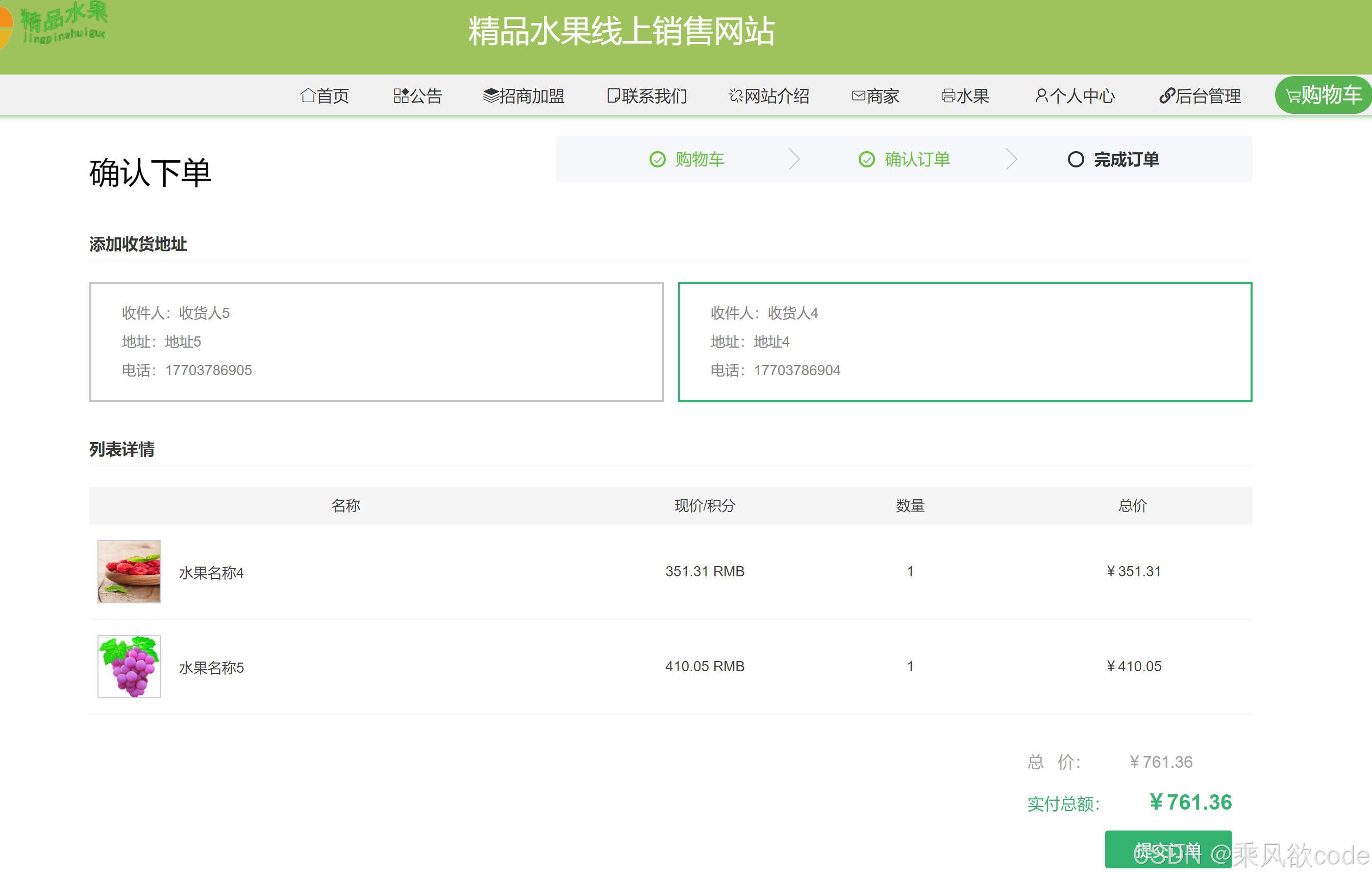Screen dimensions: 1372x878
Task: Click the layers icon beside 招商加盟
Action: pyautogui.click(x=490, y=95)
